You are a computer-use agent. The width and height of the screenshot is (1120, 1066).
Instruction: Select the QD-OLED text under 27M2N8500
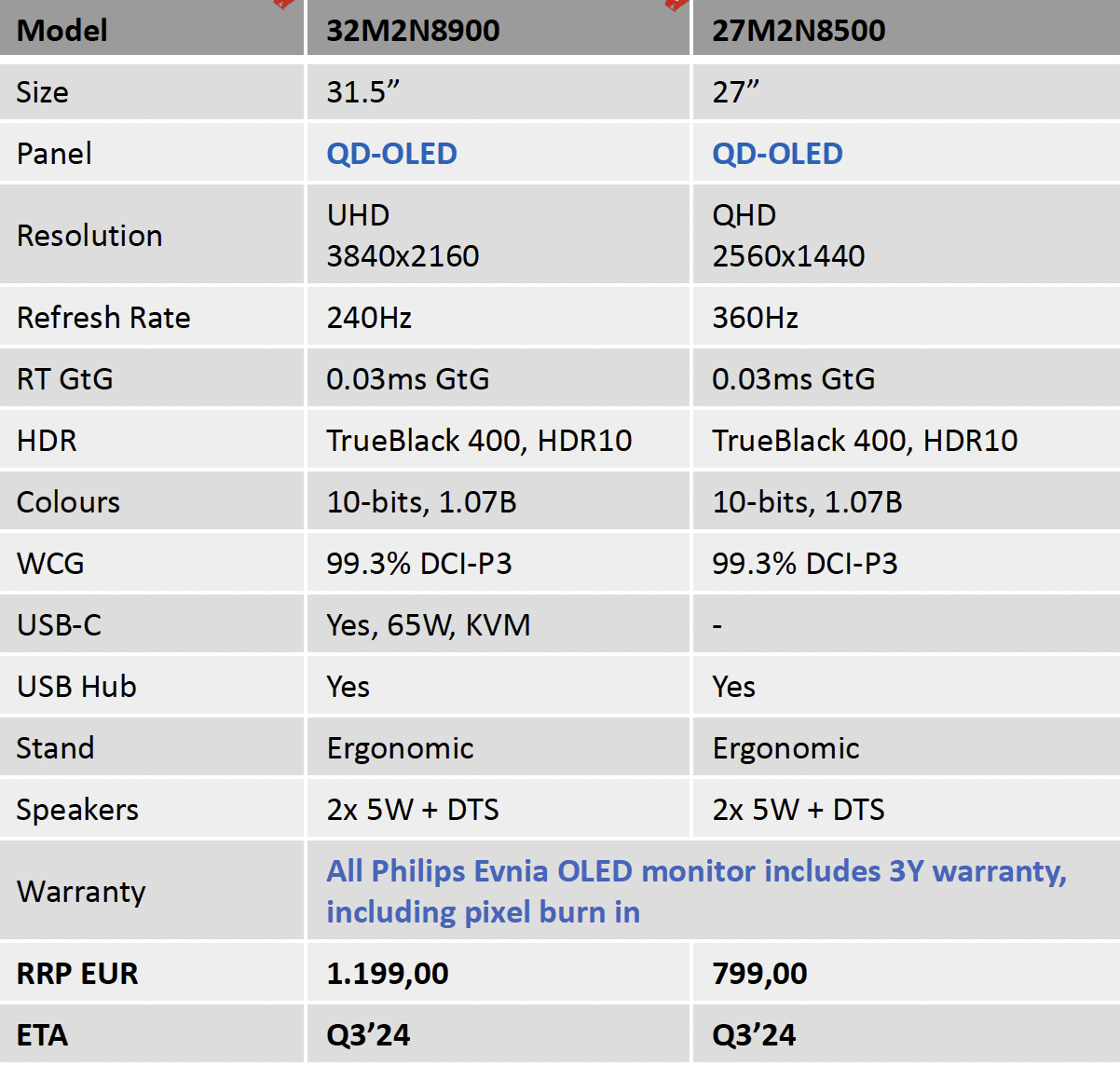[x=777, y=154]
